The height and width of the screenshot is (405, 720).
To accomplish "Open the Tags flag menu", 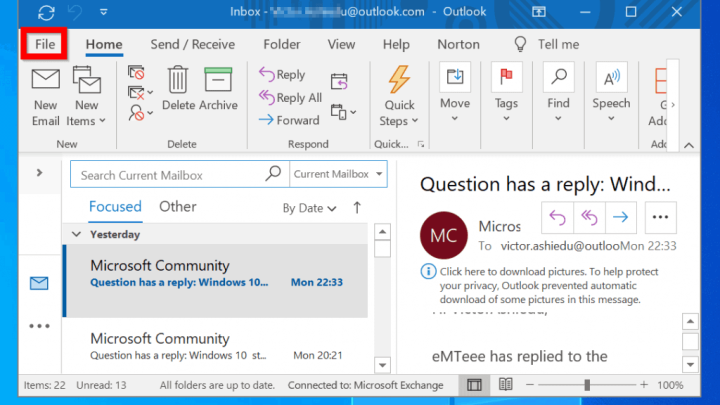I will point(506,93).
